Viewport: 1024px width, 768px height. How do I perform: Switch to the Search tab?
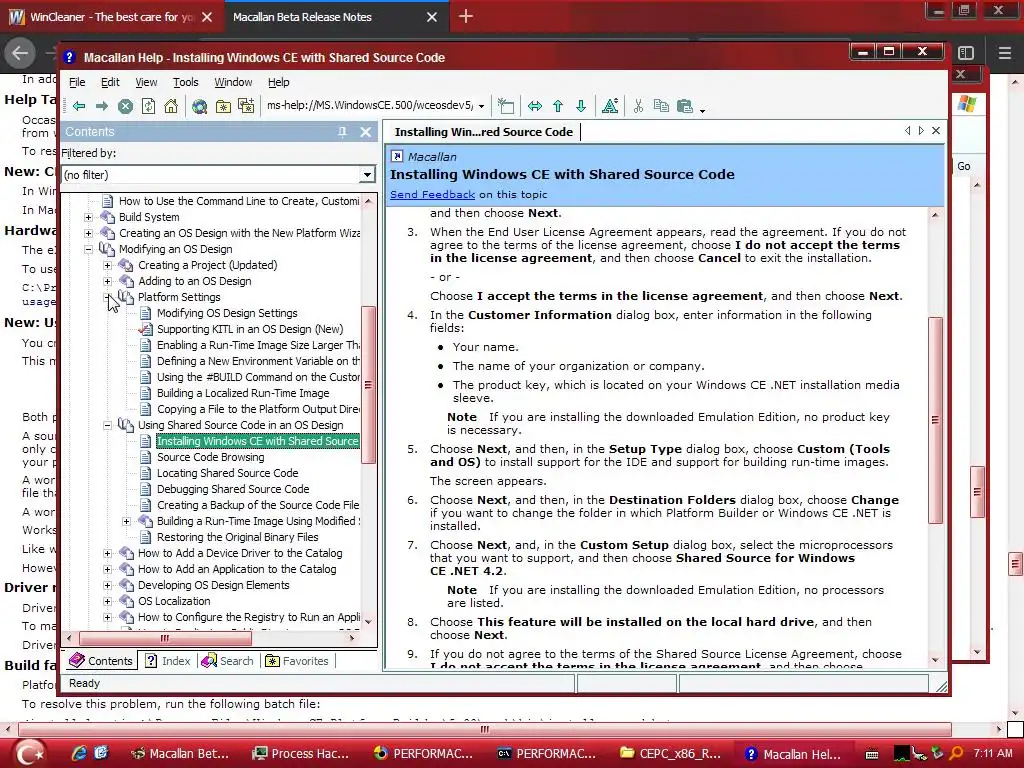pyautogui.click(x=228, y=661)
